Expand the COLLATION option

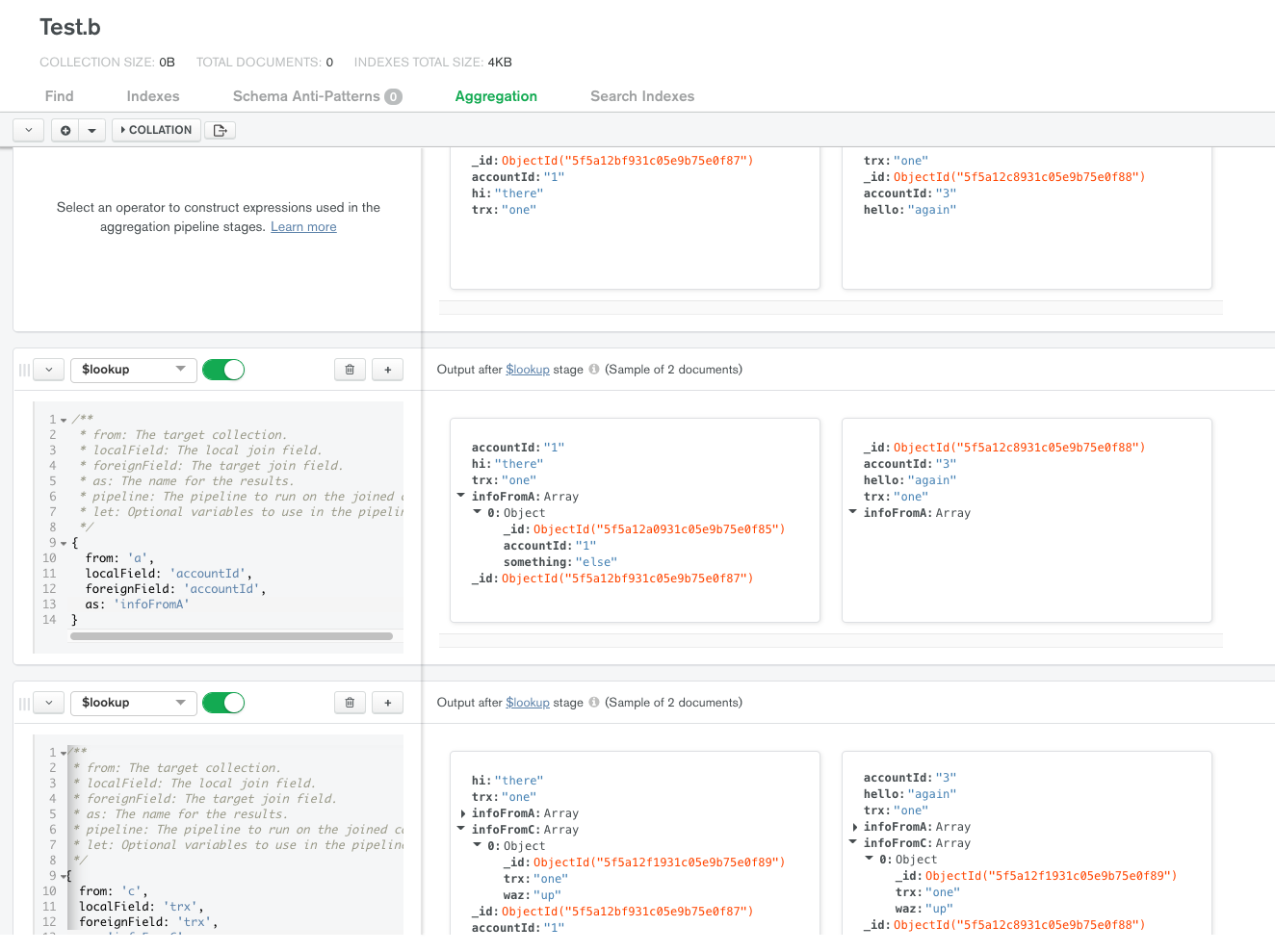[x=156, y=130]
